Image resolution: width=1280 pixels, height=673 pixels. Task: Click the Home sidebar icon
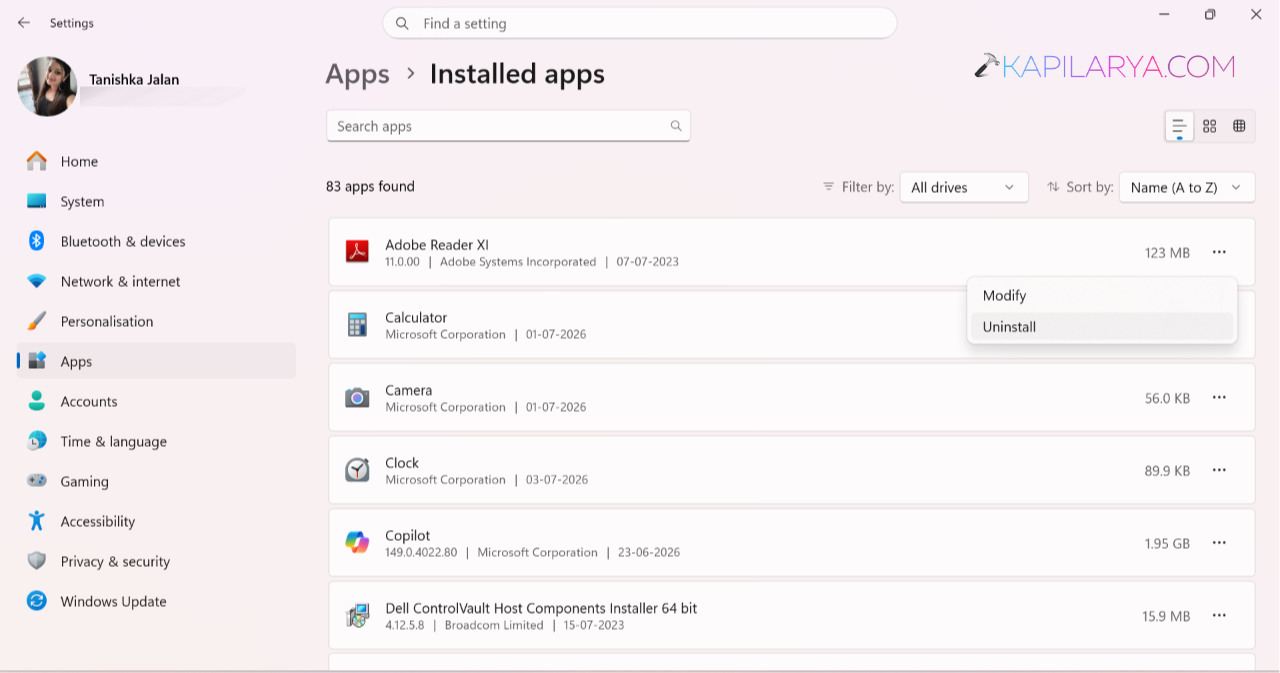click(x=37, y=161)
